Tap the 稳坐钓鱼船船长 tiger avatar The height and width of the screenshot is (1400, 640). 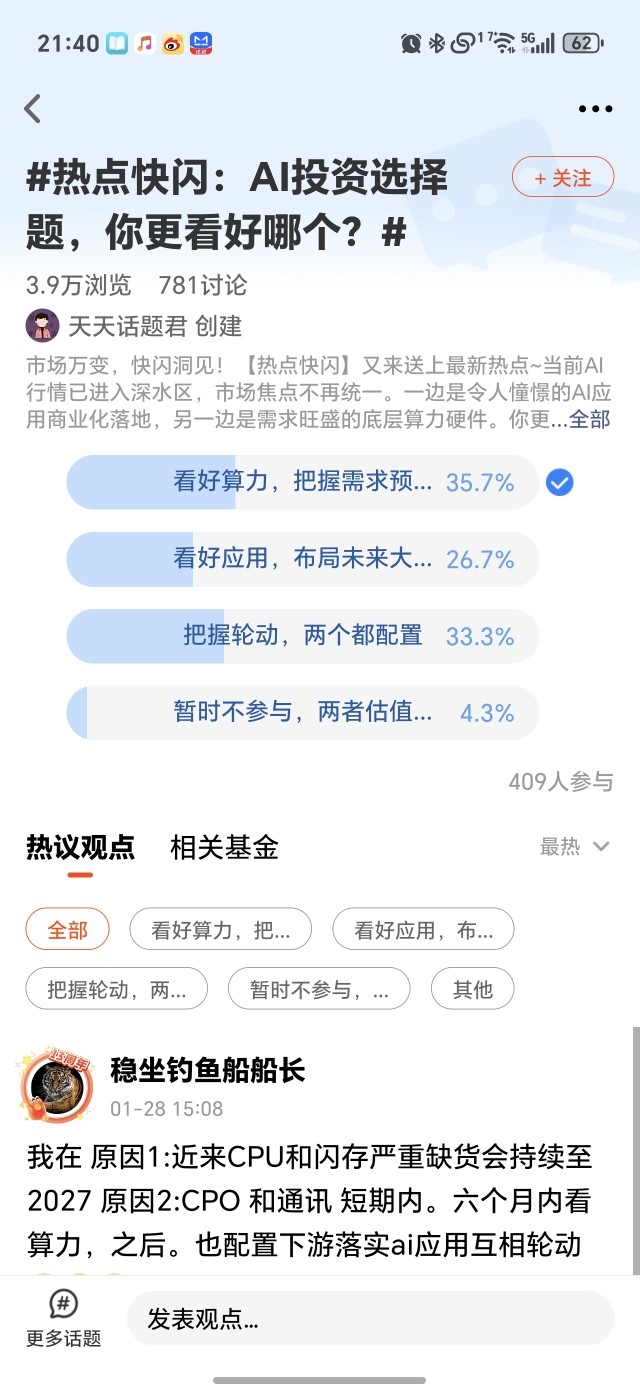coord(54,1086)
